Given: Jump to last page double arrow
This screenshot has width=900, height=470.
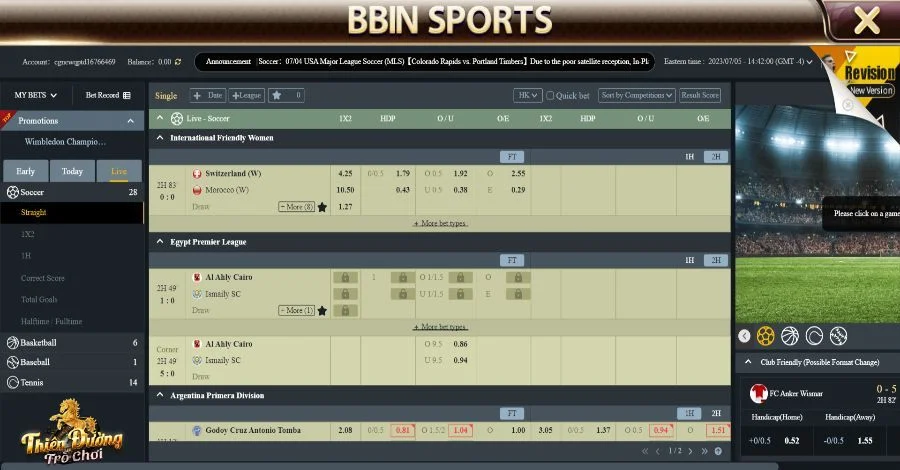Looking at the screenshot, I should [x=704, y=451].
